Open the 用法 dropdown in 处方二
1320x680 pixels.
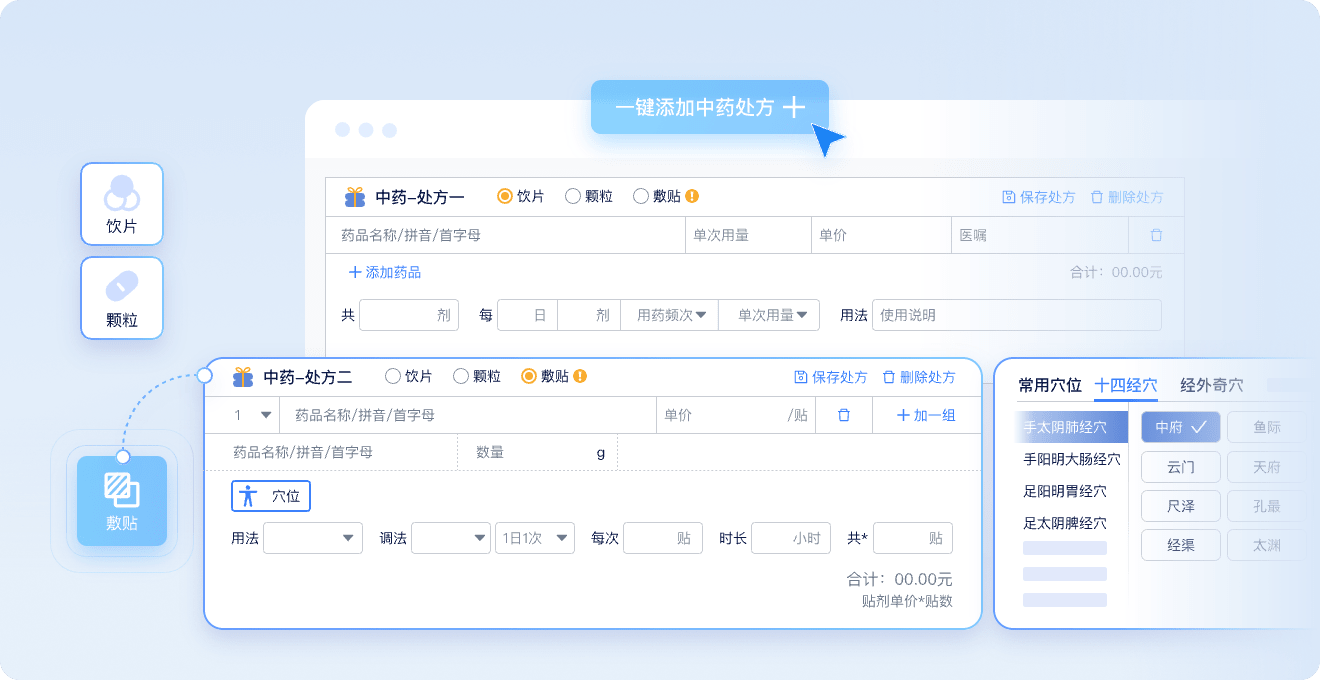(x=312, y=538)
